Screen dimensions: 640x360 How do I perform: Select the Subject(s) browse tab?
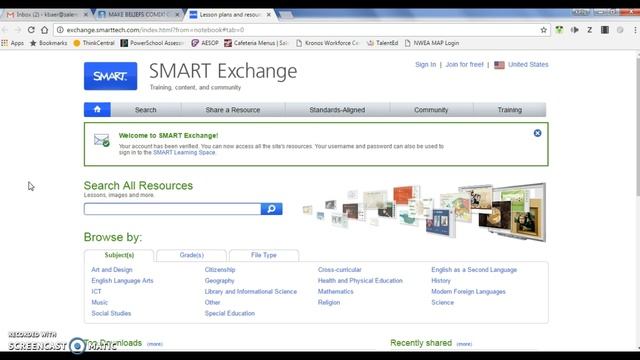[x=119, y=255]
